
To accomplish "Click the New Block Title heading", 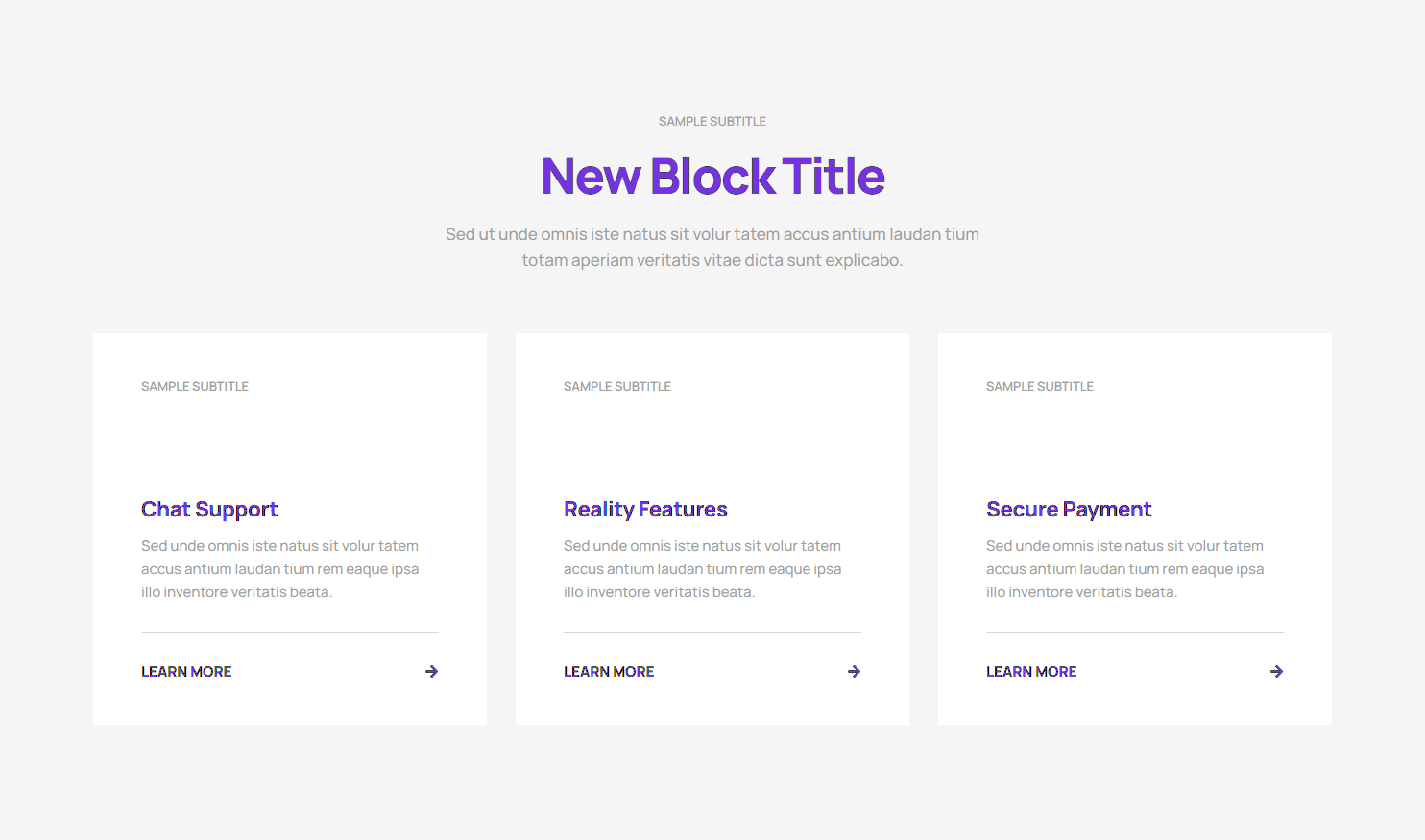I will [712, 177].
